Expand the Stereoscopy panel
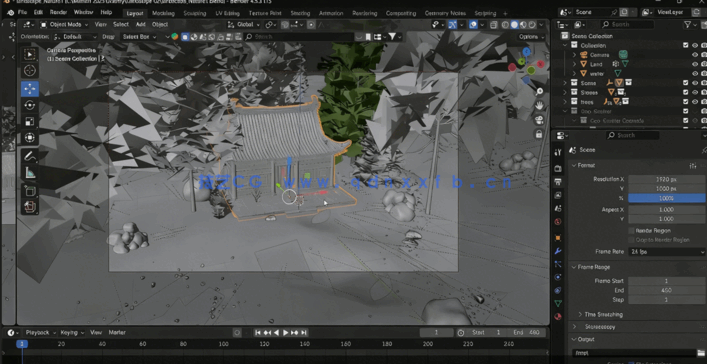The width and height of the screenshot is (707, 364). point(574,327)
